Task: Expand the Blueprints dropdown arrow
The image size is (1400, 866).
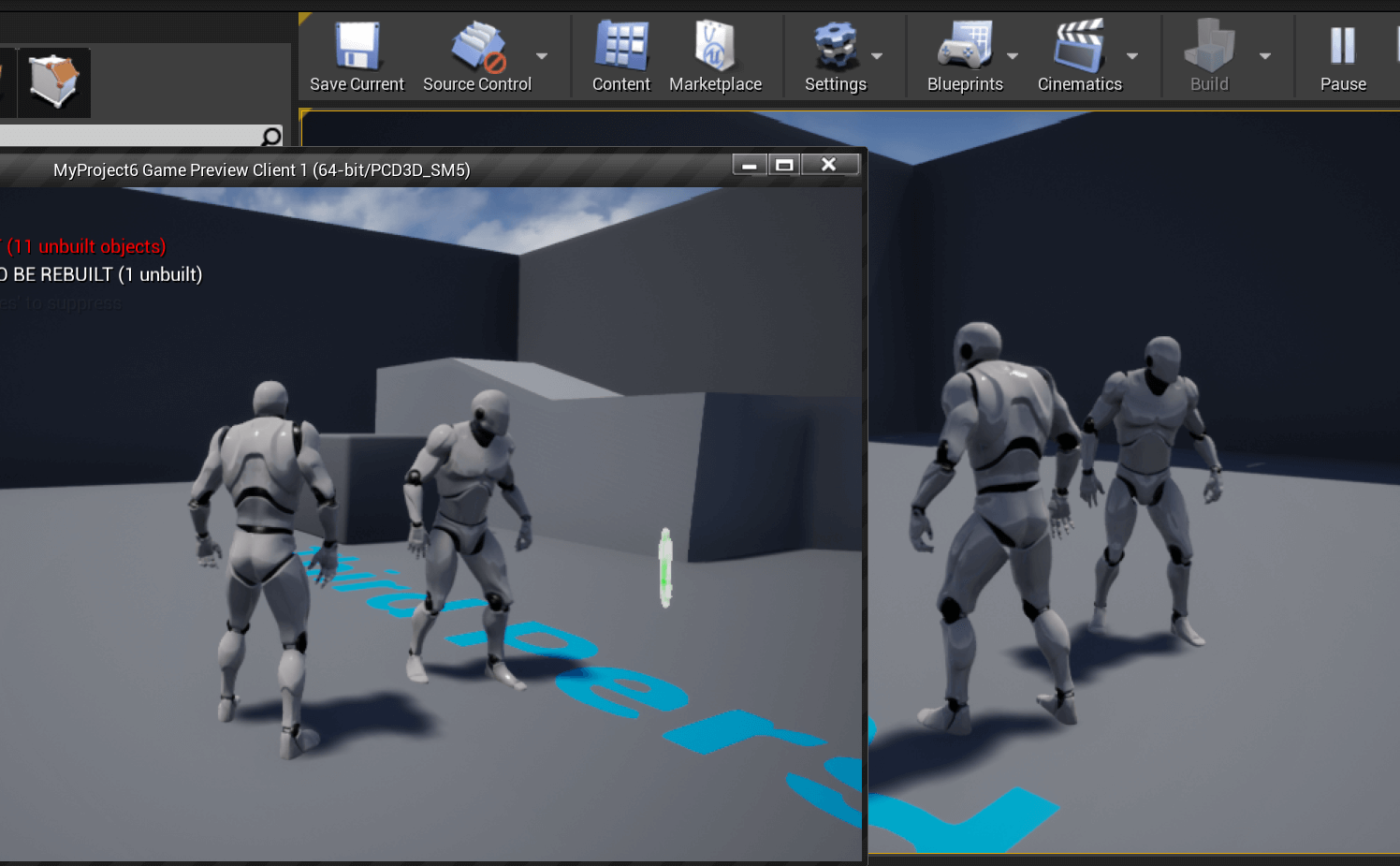Action: (1013, 56)
